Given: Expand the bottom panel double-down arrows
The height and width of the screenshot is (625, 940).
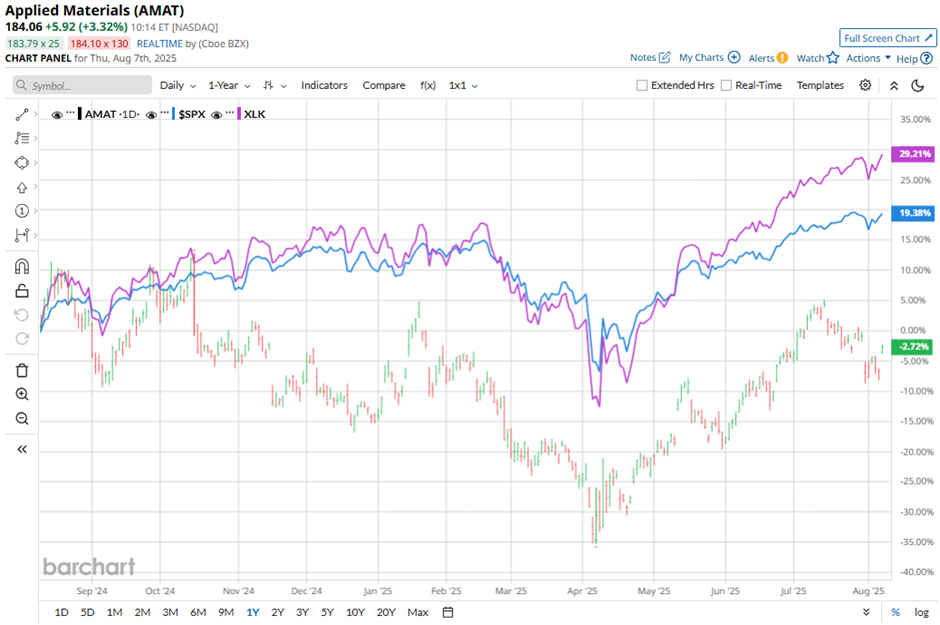Looking at the screenshot, I should click(866, 612).
